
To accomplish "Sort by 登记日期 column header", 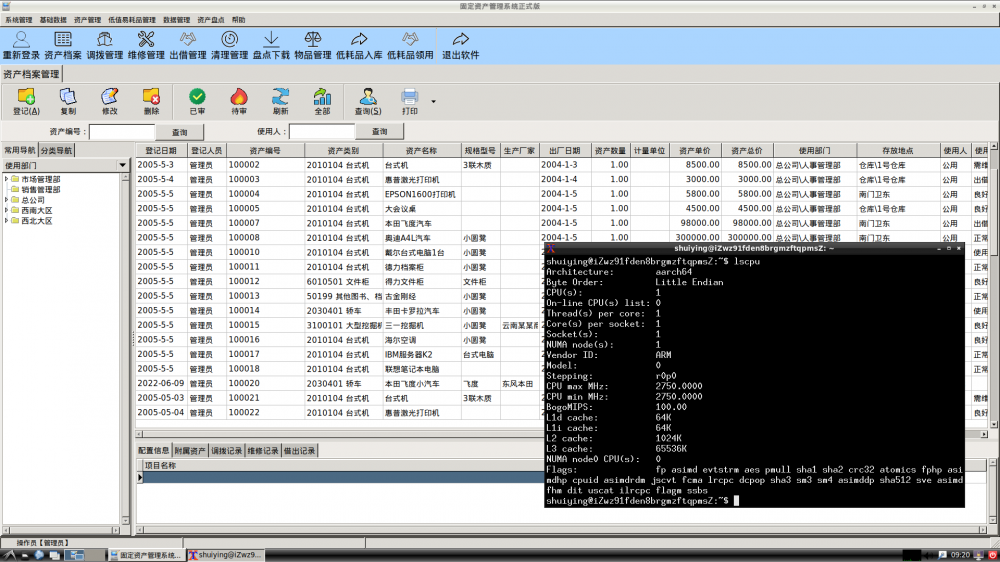I will pyautogui.click(x=161, y=151).
